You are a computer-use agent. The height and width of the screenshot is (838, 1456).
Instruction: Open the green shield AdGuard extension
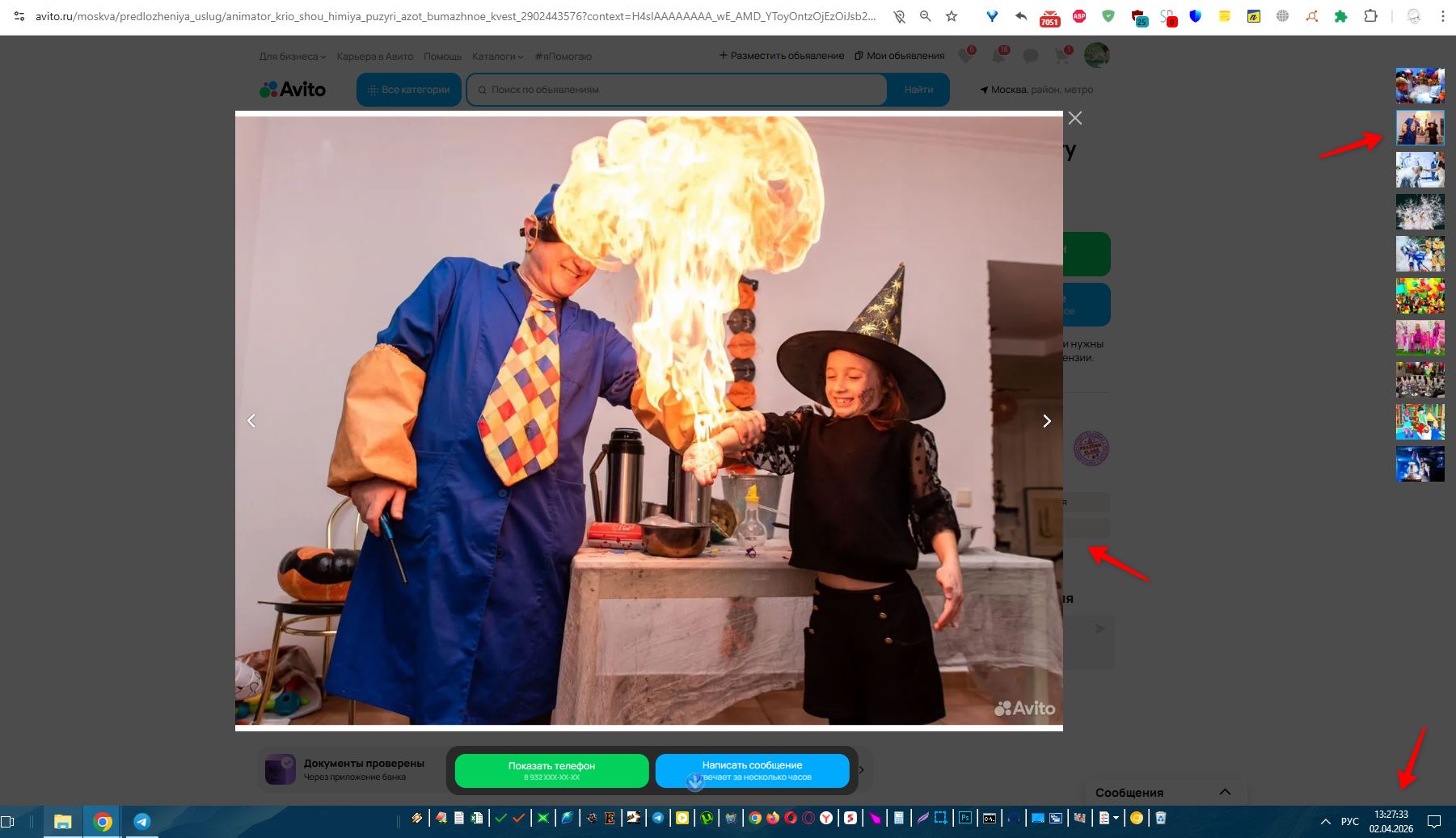pos(1108,16)
